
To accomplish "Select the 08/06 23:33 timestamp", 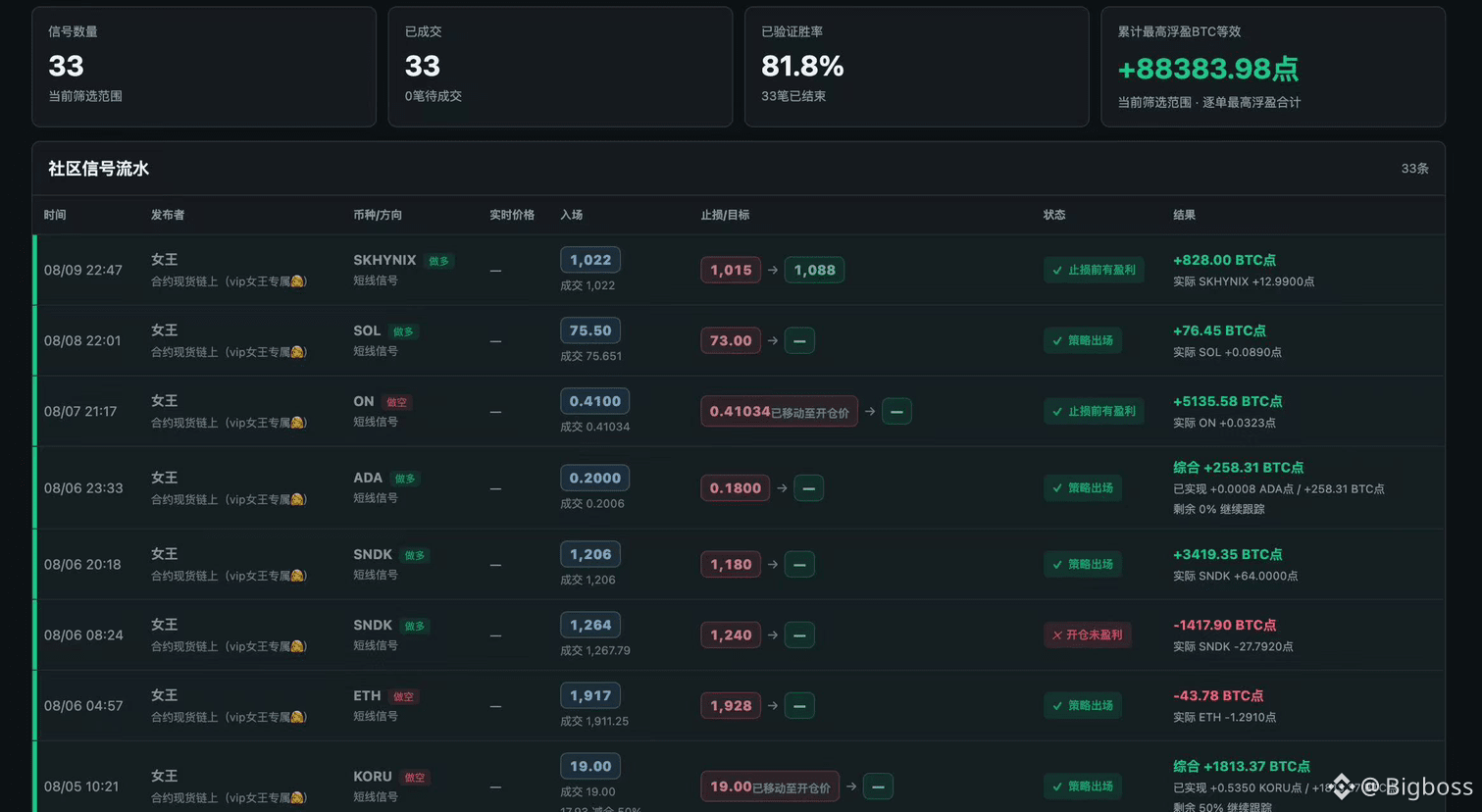I will tap(83, 487).
